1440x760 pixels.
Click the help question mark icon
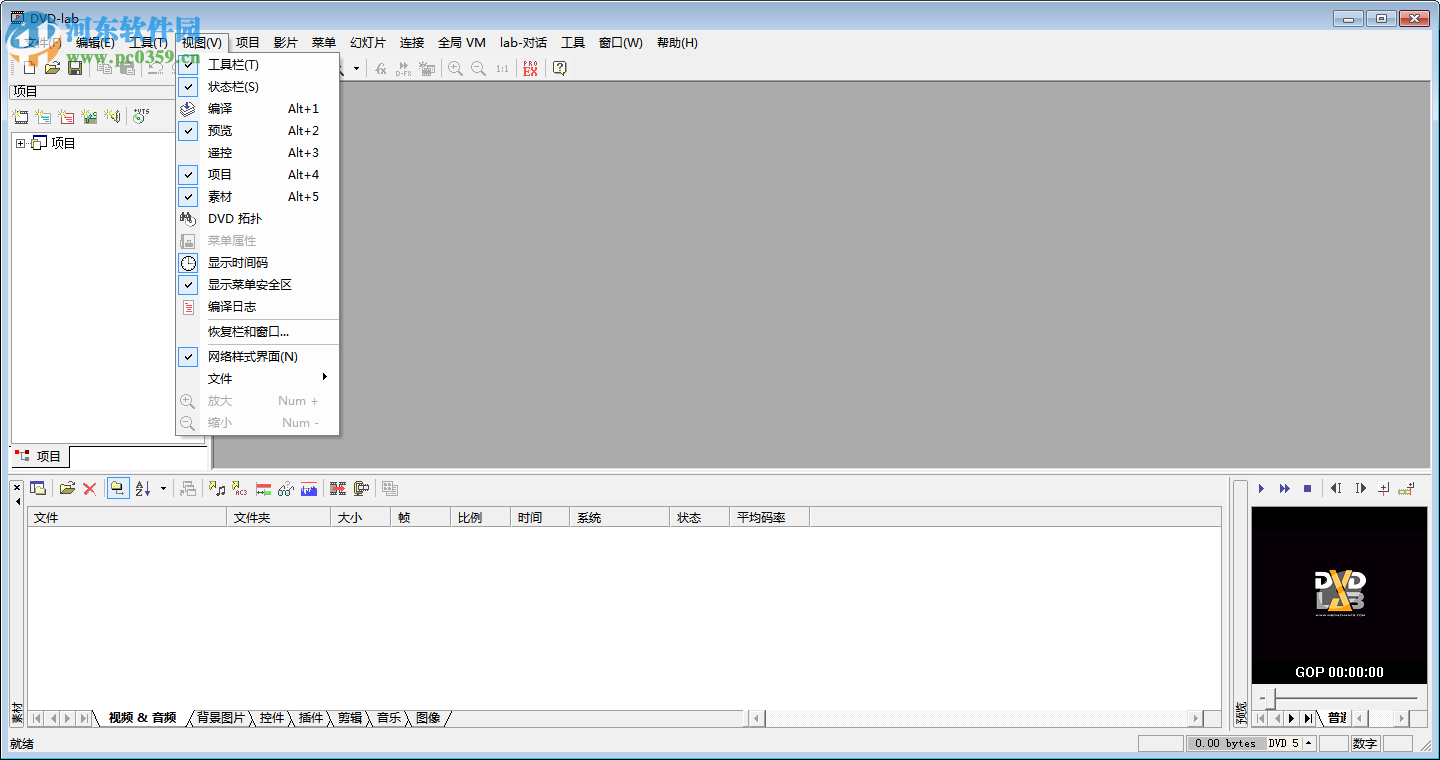pyautogui.click(x=560, y=69)
